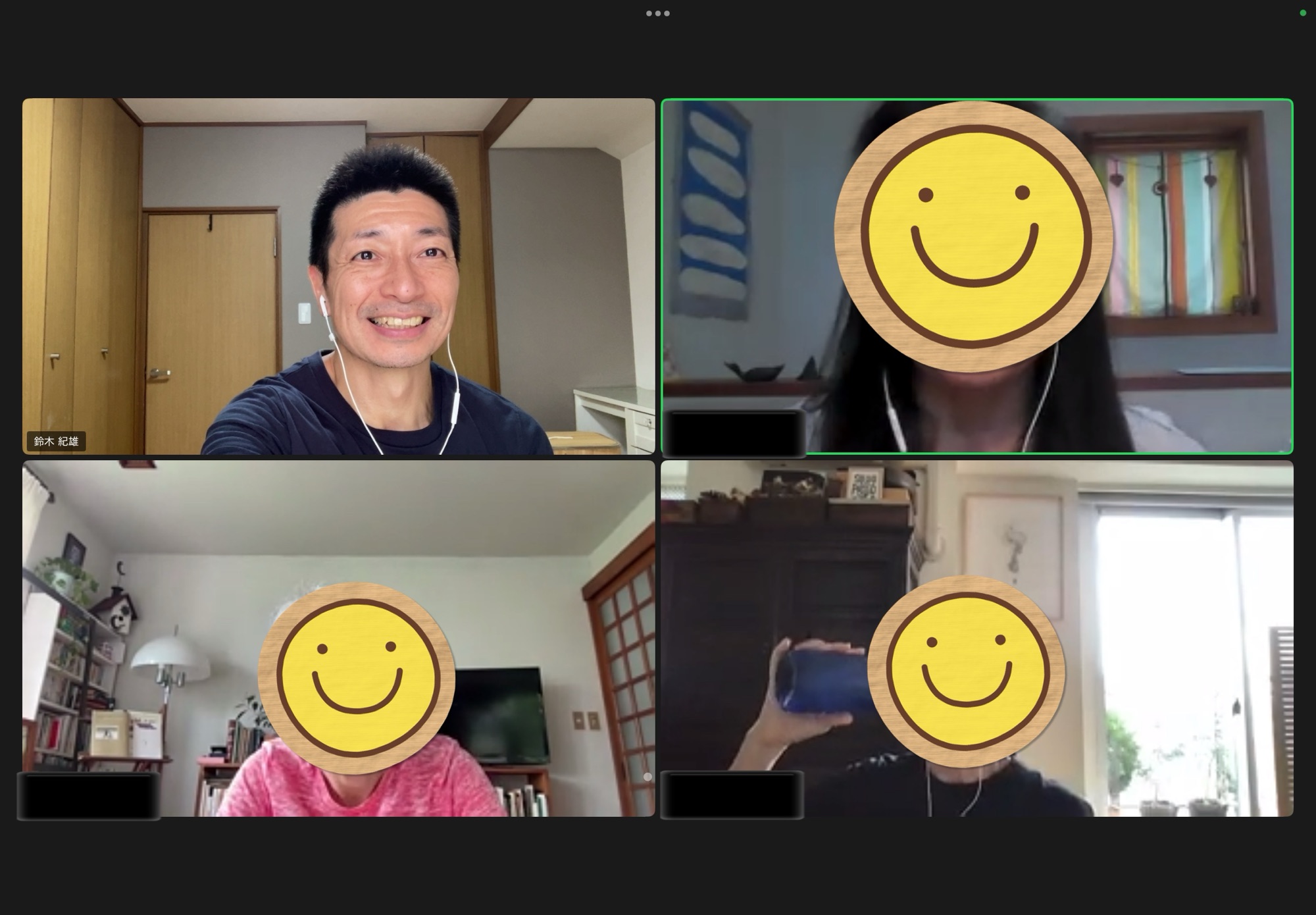Viewport: 1316px width, 915px height.
Task: Click the small grey dot near the shoji door
Action: coord(647,777)
